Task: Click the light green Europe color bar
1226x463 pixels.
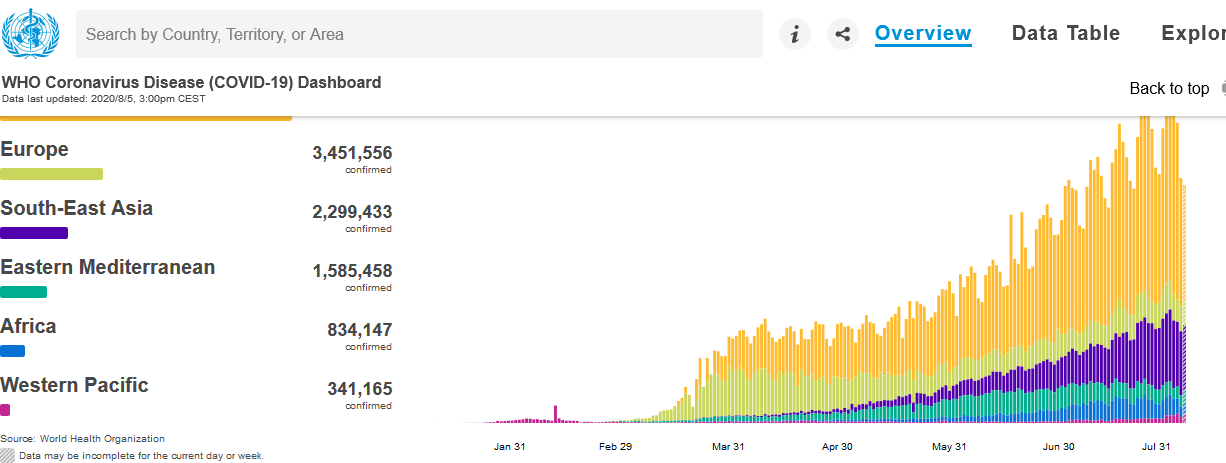Action: (x=51, y=174)
